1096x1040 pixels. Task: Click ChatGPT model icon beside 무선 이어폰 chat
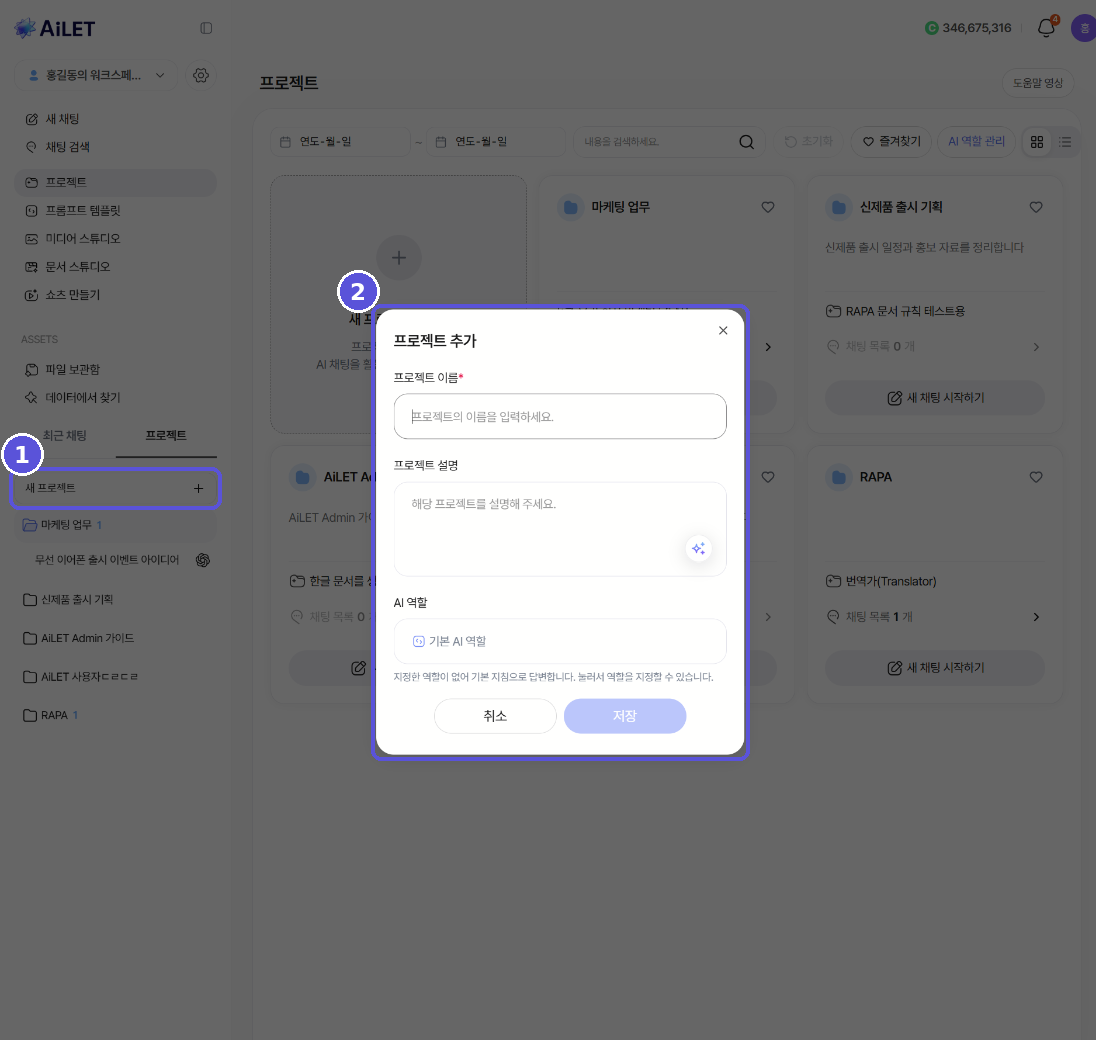[203, 560]
